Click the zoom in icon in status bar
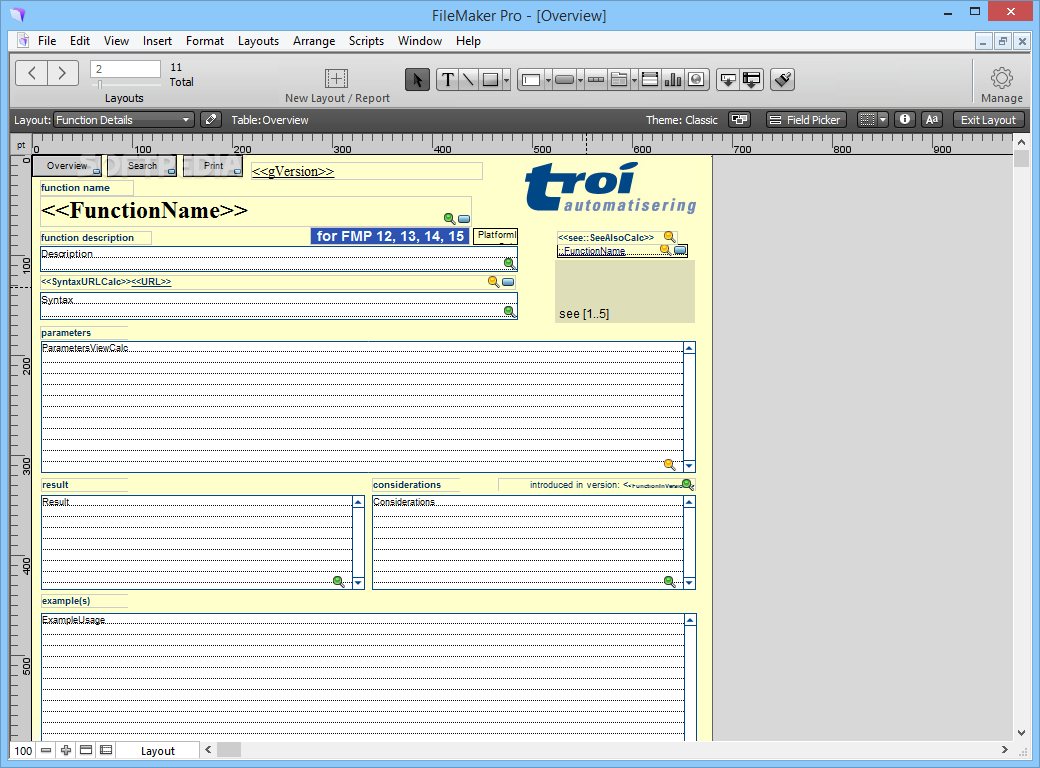The image size is (1040, 768). (x=66, y=750)
